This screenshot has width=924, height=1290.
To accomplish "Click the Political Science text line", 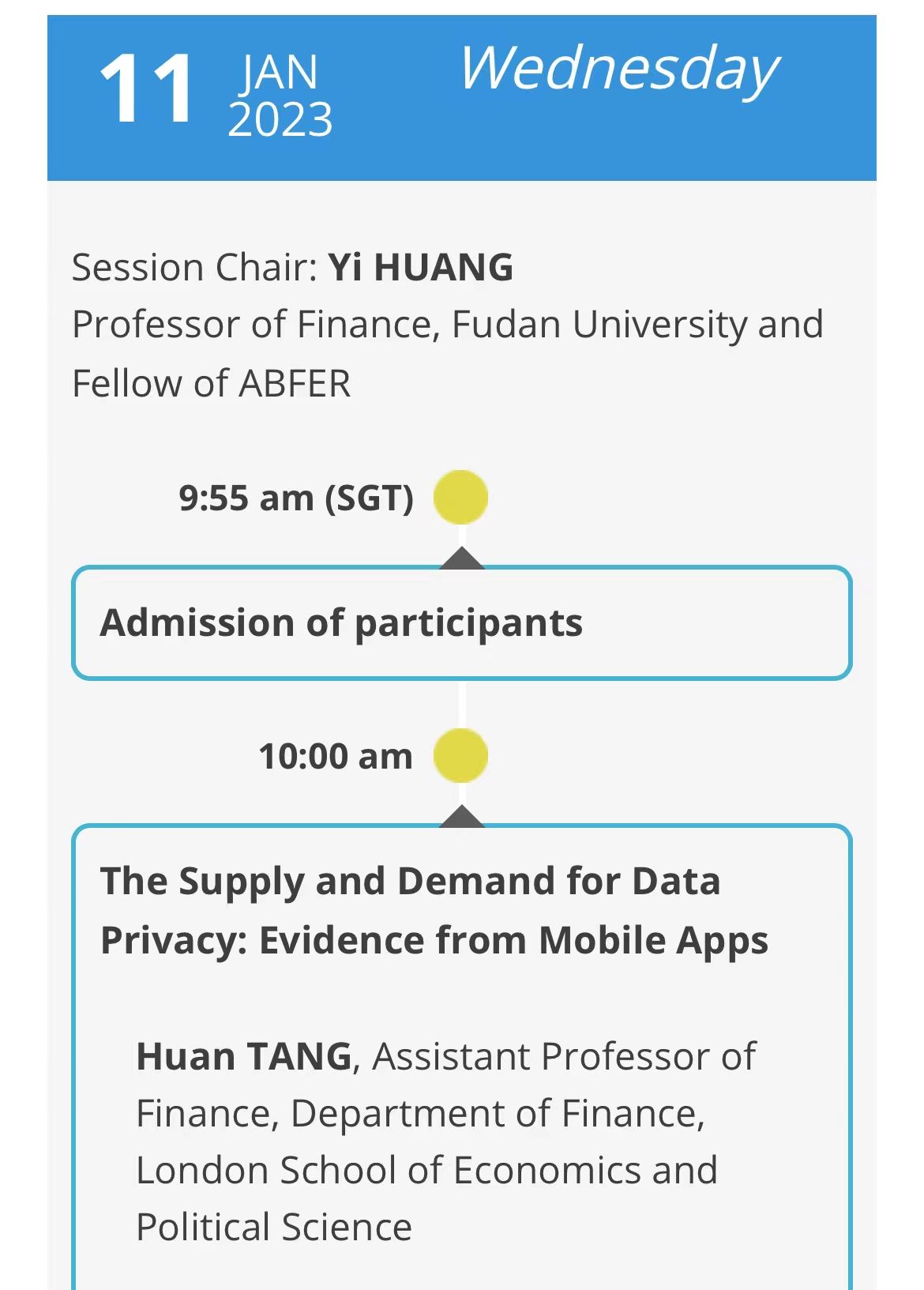I will (x=274, y=1228).
